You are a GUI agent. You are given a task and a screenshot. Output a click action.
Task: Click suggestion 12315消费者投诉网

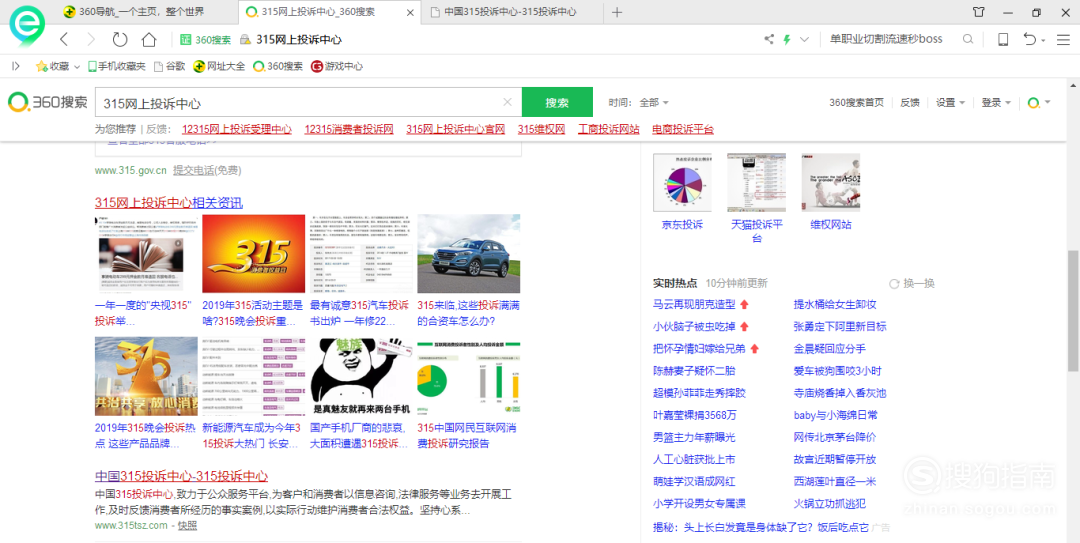coord(349,129)
